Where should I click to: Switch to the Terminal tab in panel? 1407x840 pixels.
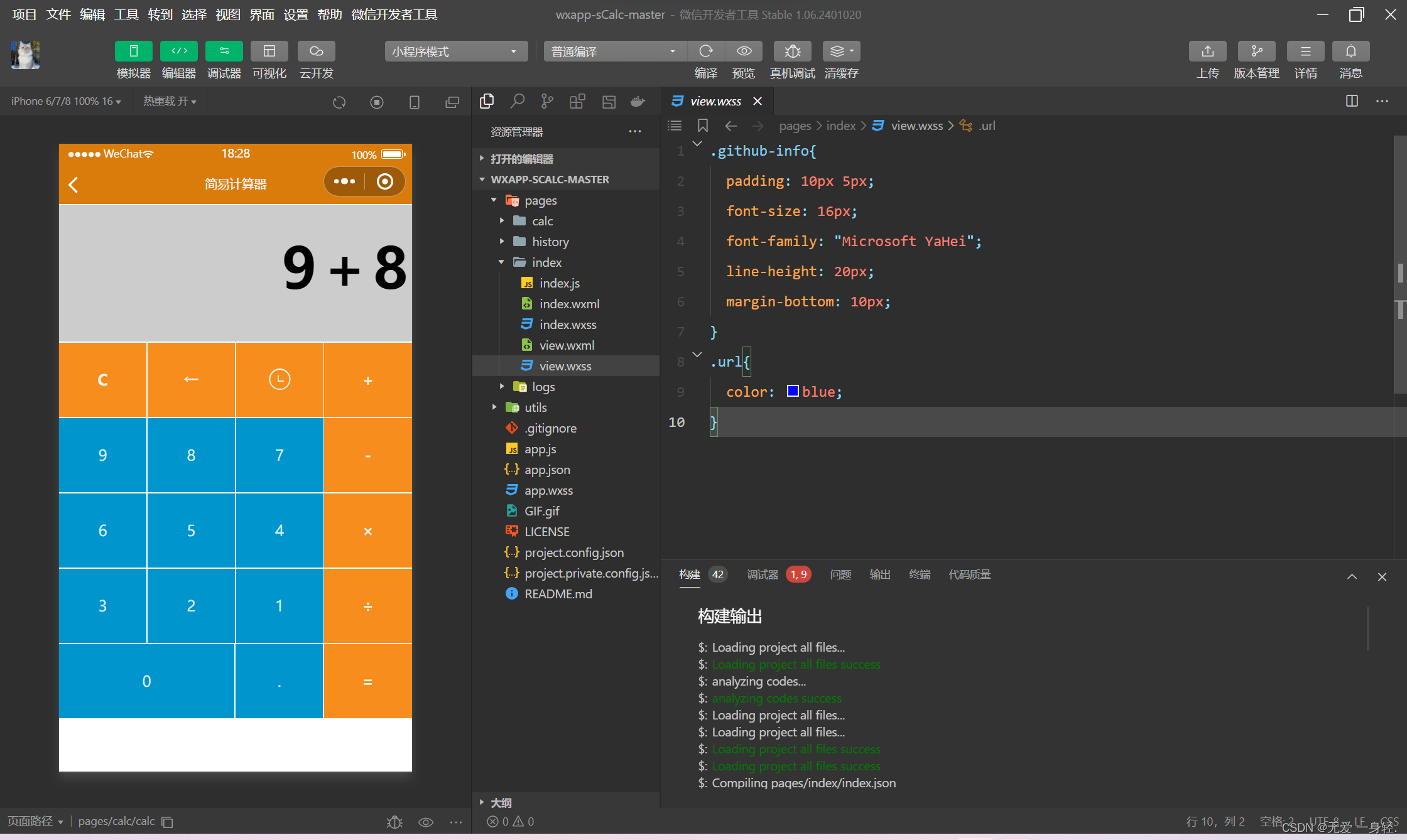point(920,574)
